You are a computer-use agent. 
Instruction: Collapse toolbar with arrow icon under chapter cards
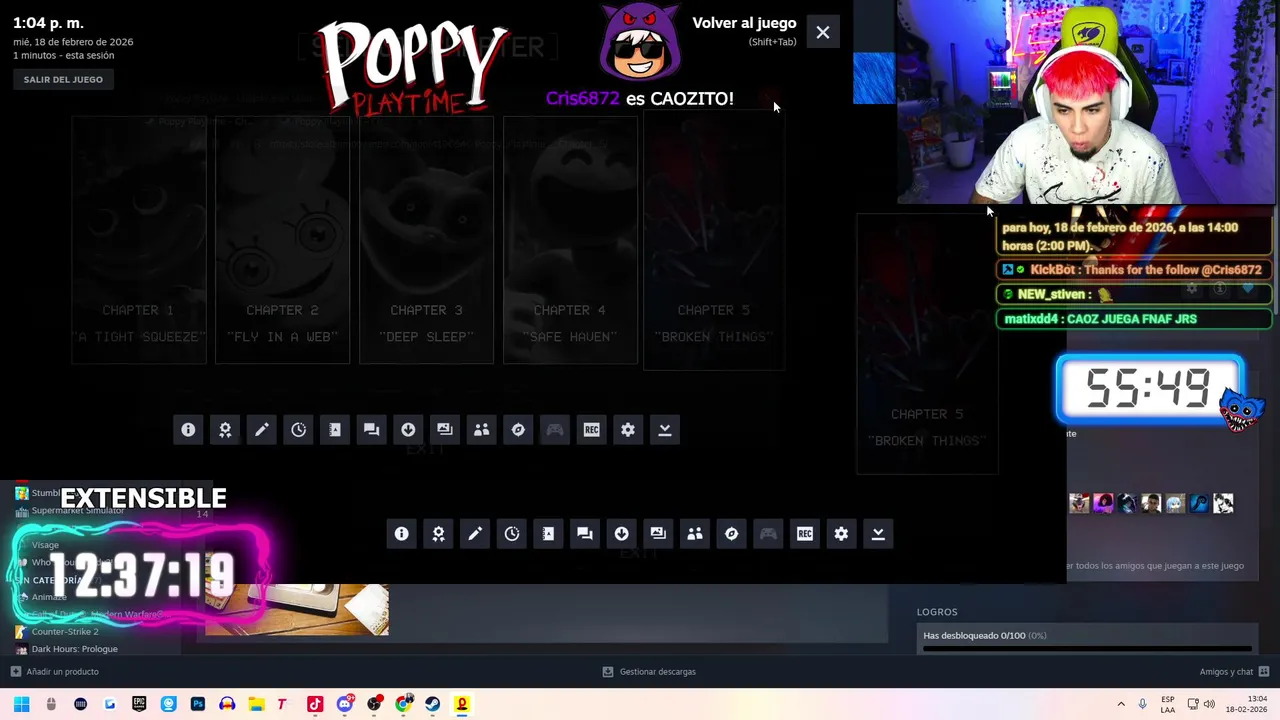pos(664,430)
